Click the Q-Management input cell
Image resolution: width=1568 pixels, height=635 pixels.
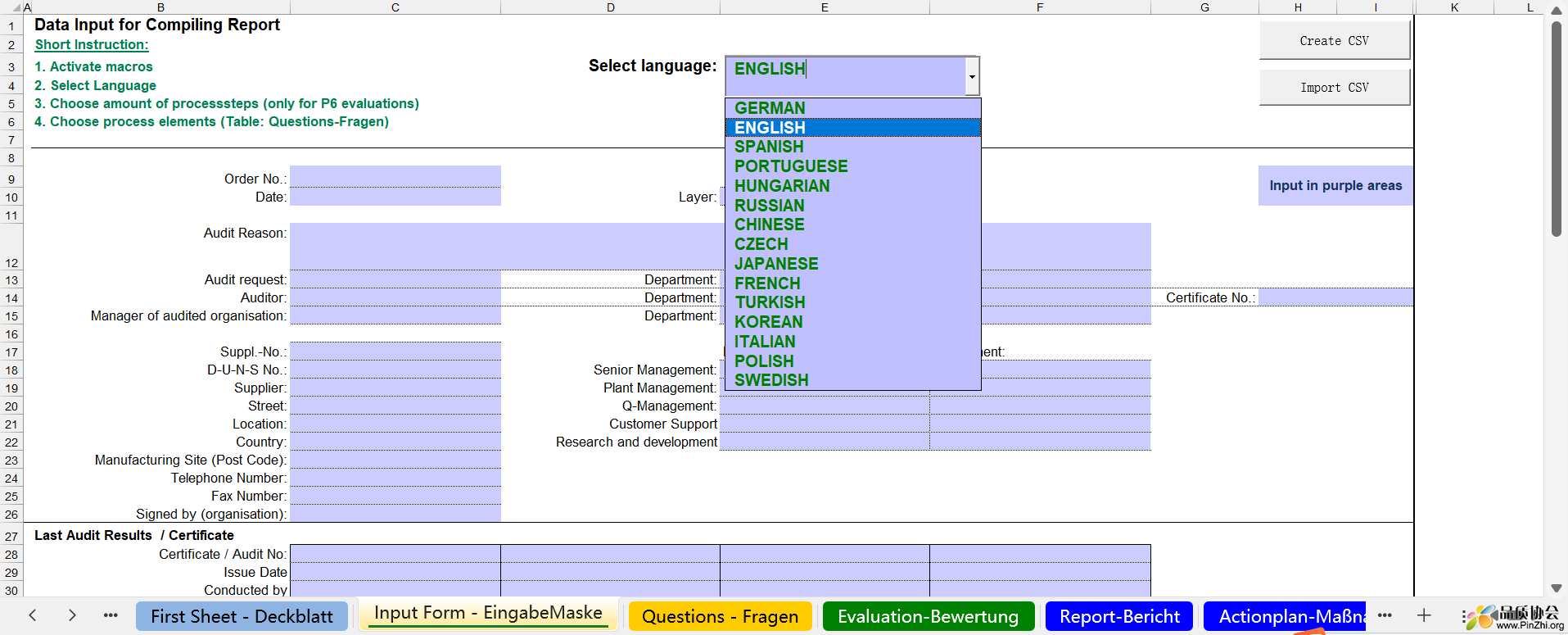[825, 406]
